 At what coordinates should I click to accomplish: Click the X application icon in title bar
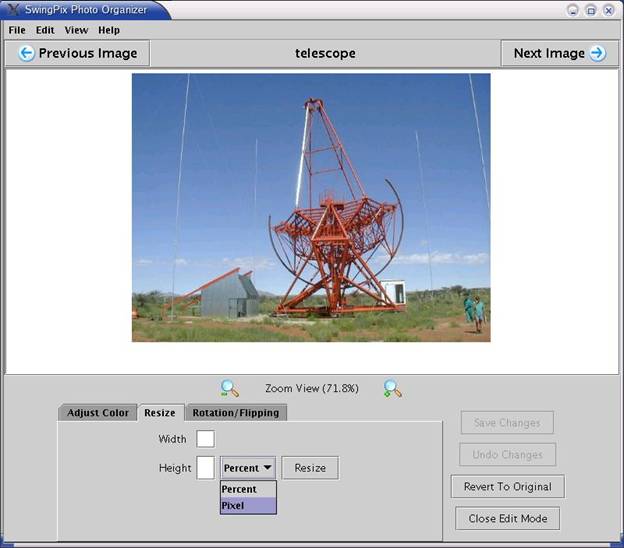13,10
